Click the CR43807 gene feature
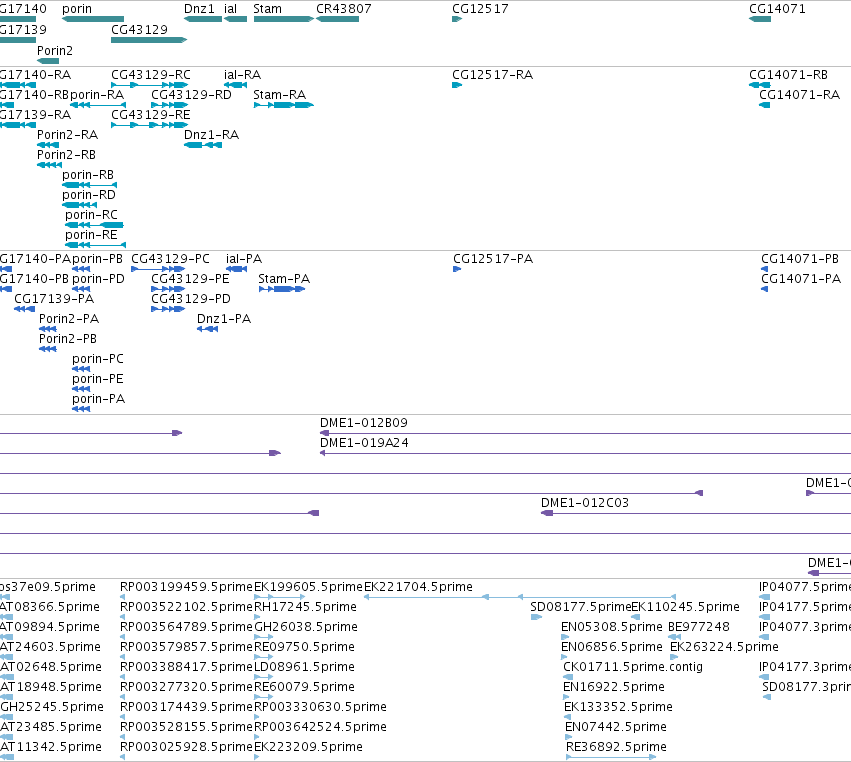Image resolution: width=851 pixels, height=762 pixels. 337,19
